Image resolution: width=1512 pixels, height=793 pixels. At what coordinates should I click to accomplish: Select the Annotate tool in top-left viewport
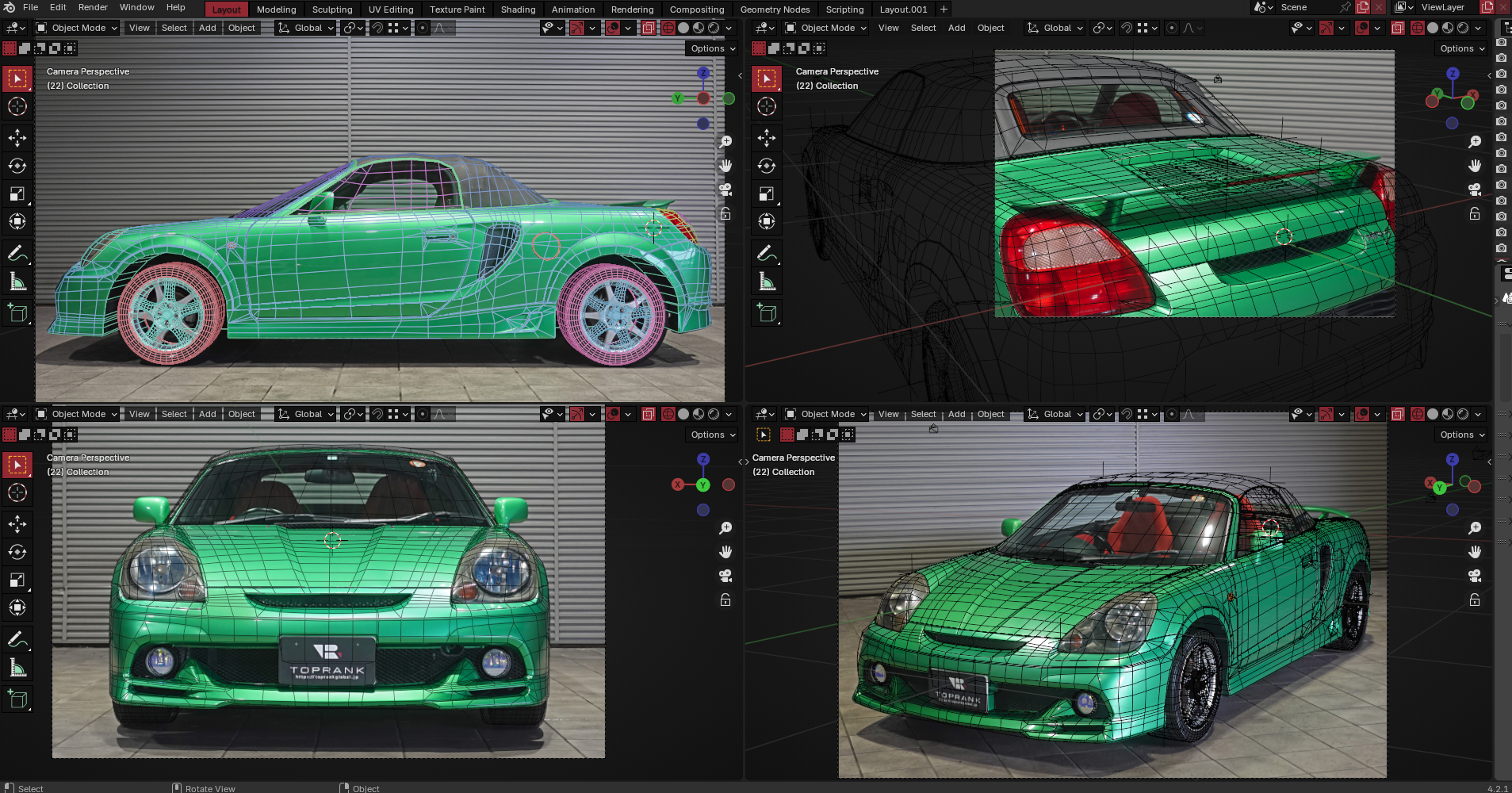(17, 254)
